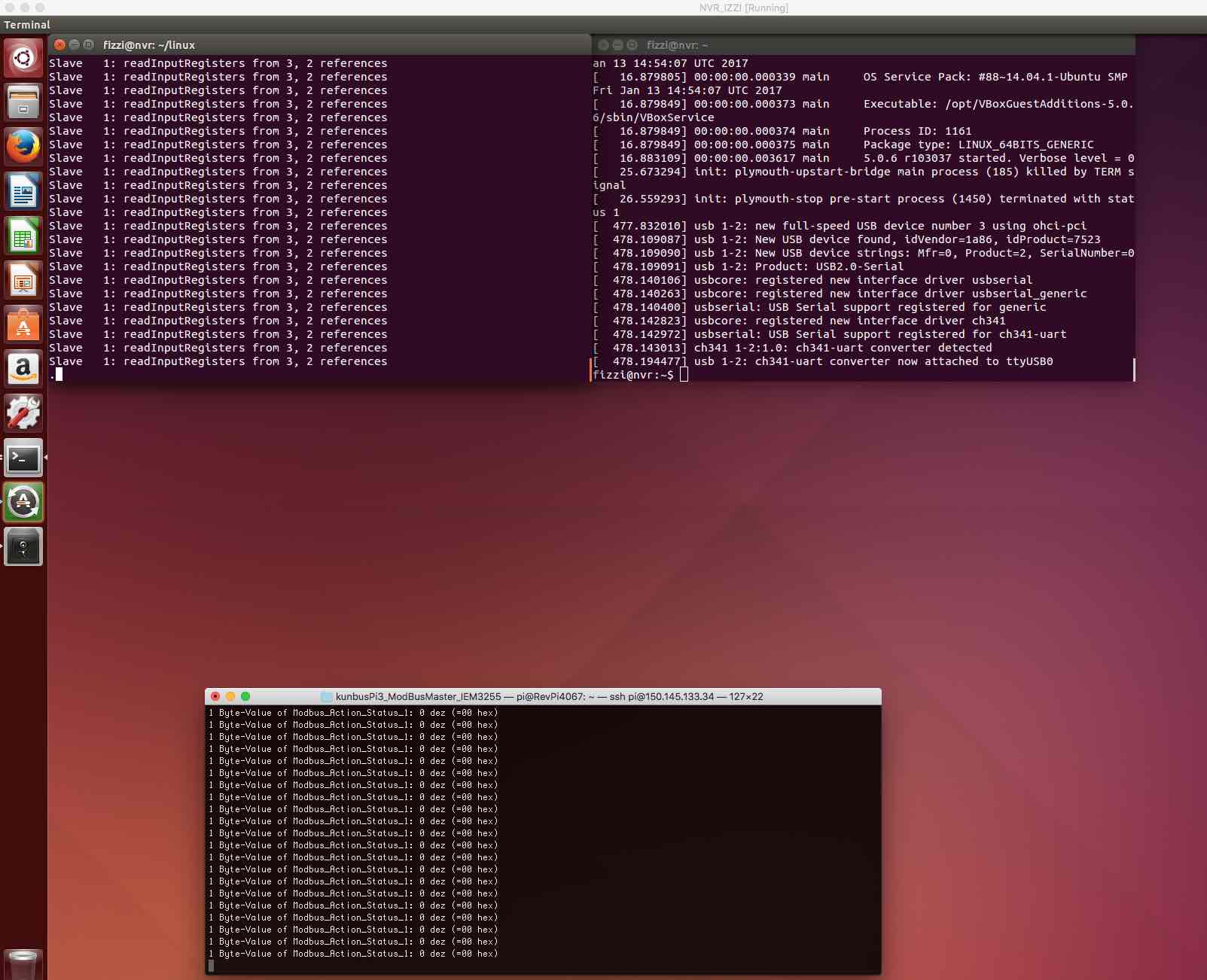
Task: Zoom the kunbusPi3 ssh terminal window
Action: point(245,696)
